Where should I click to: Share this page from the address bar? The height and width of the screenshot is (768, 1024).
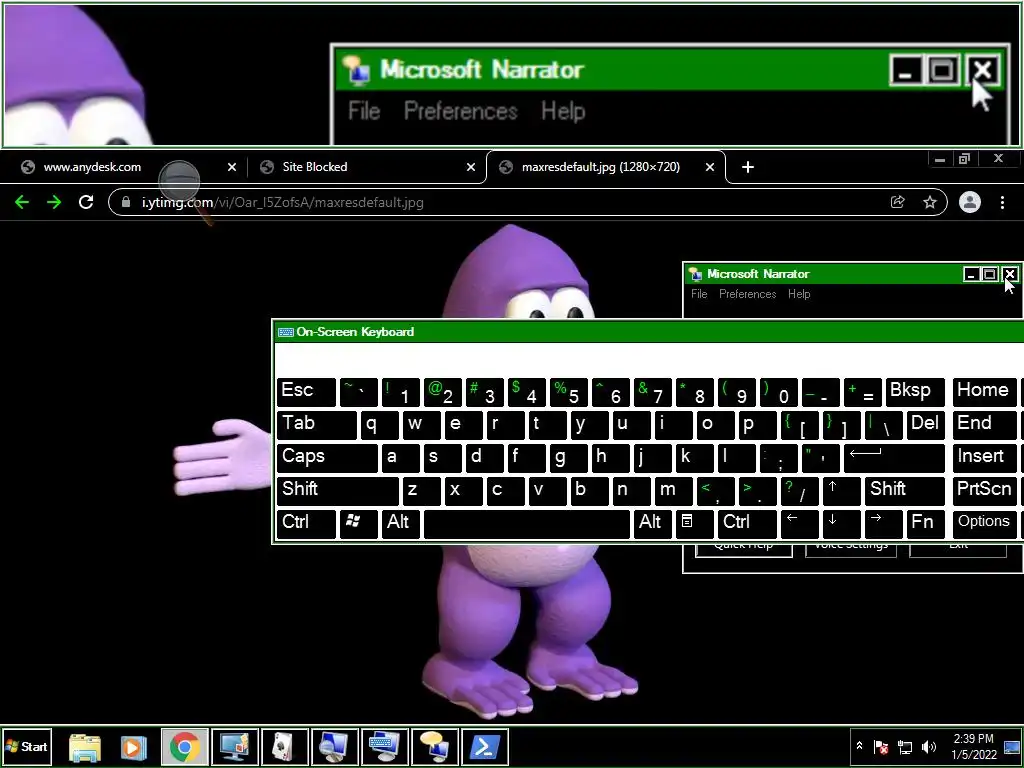[x=897, y=202]
